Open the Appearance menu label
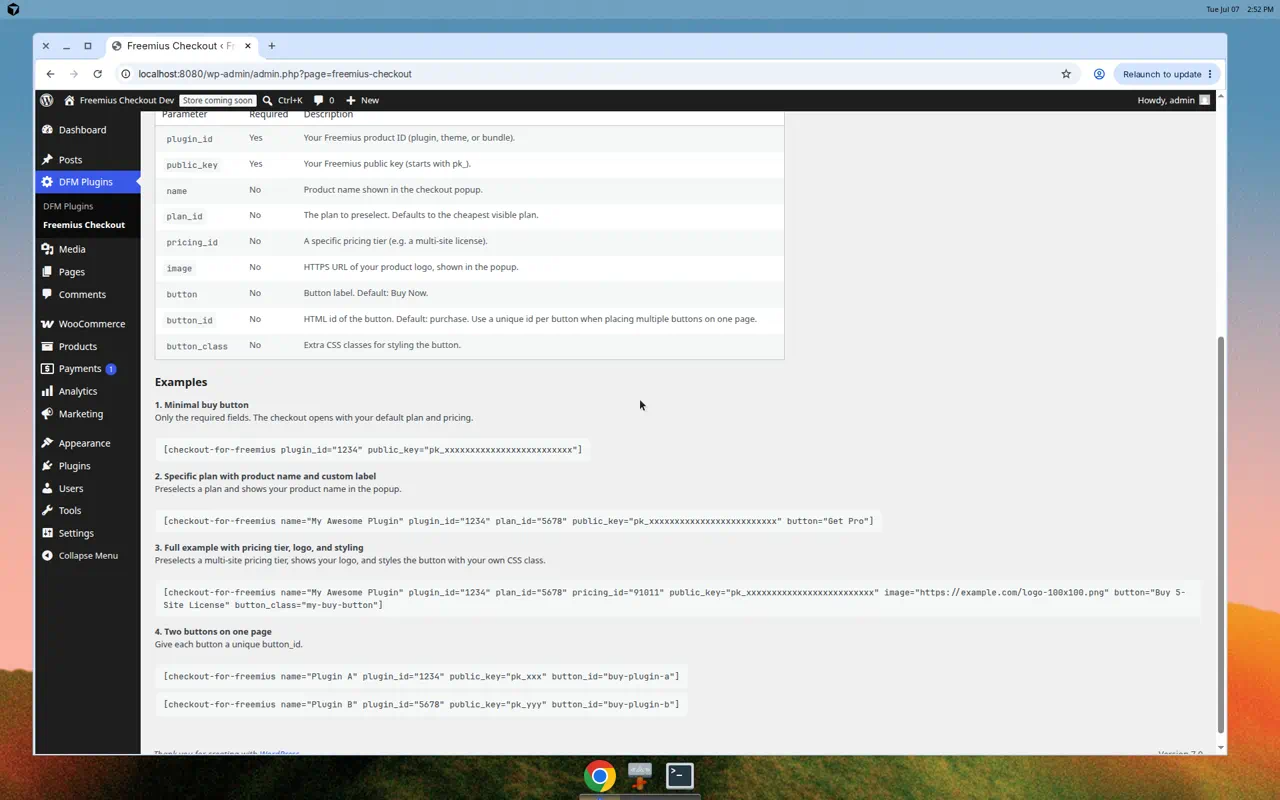Screen dimensions: 1280x800 click(84, 443)
